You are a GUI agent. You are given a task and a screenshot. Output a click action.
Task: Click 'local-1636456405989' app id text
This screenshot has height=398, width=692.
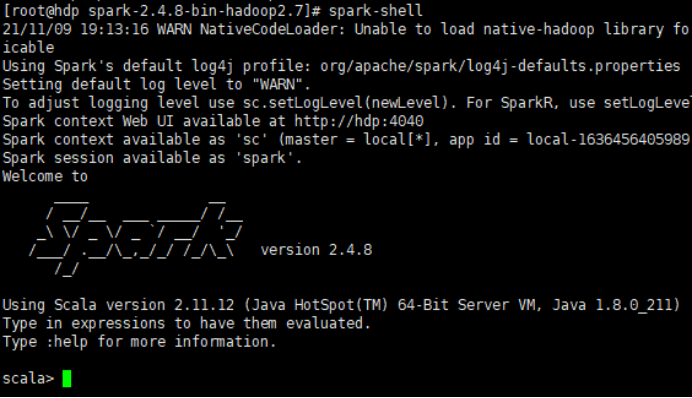[x=608, y=139]
